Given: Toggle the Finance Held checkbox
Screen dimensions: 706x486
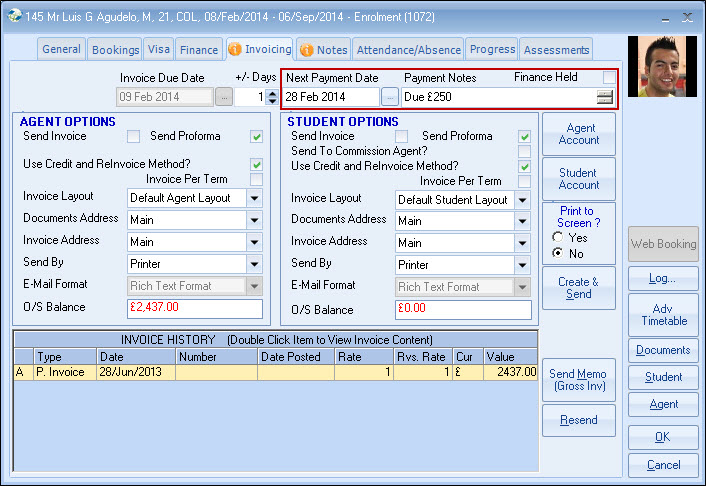Looking at the screenshot, I should pos(609,78).
